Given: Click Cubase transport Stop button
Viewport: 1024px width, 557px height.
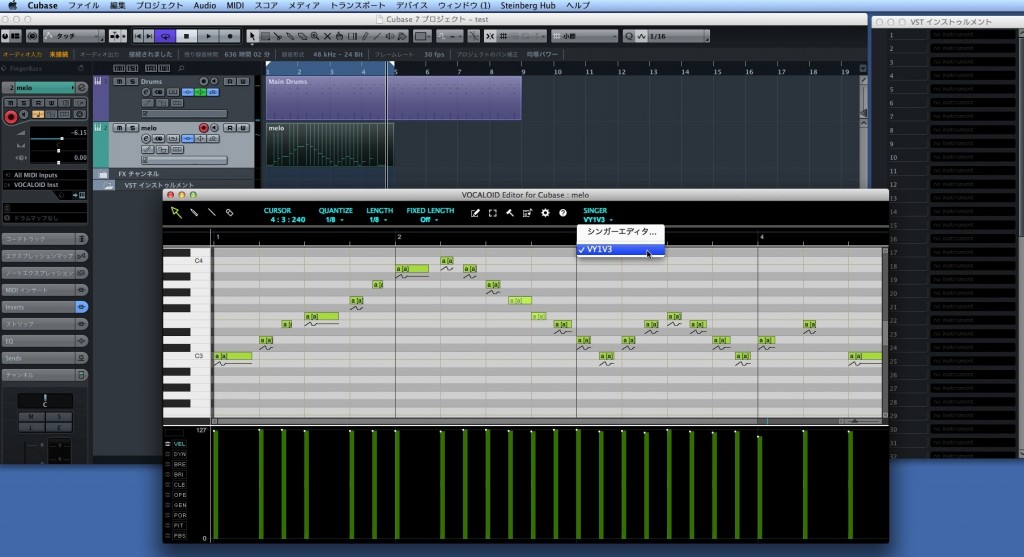Looking at the screenshot, I should tap(186, 37).
